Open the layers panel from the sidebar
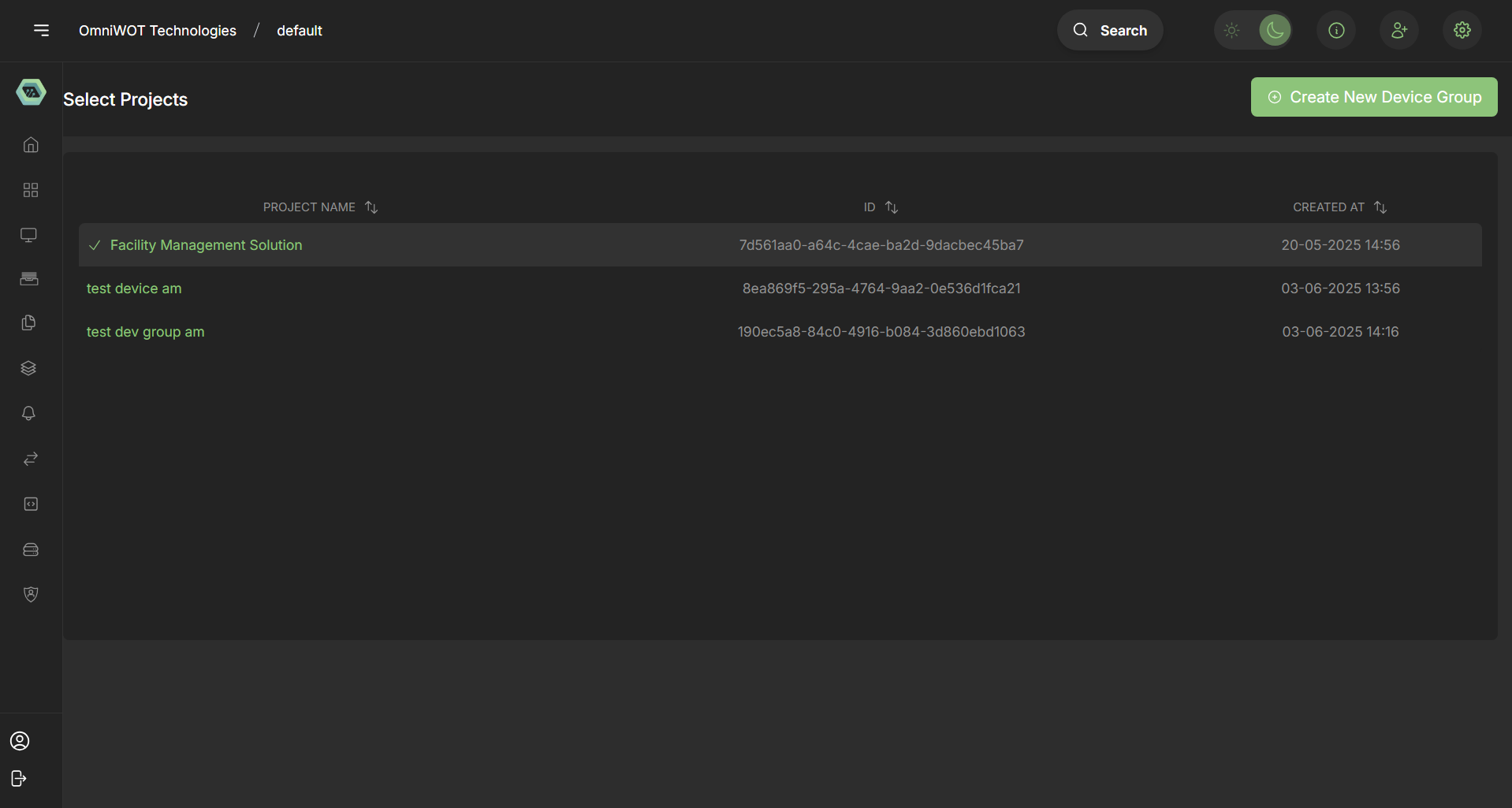 [x=29, y=367]
